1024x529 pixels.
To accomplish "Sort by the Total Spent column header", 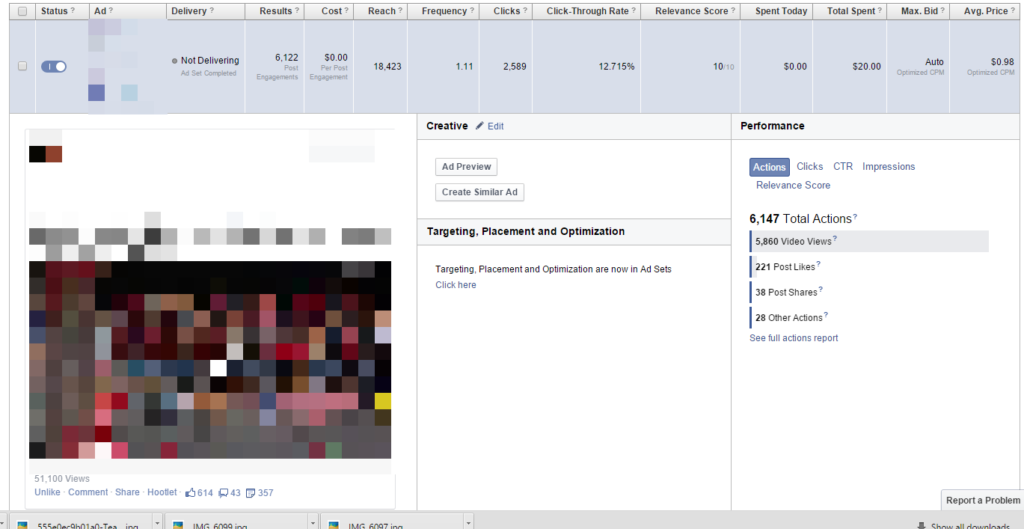I will pos(850,11).
